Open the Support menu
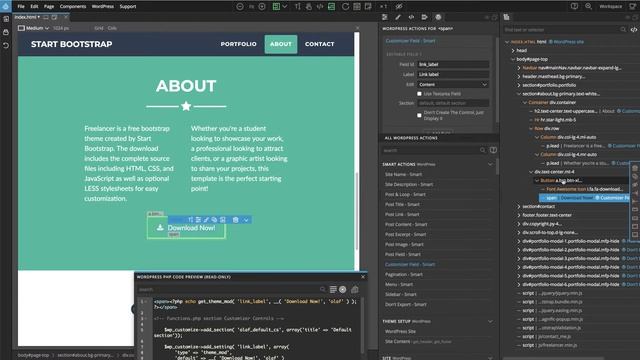Screen dimensions: 640x360 pos(128,7)
